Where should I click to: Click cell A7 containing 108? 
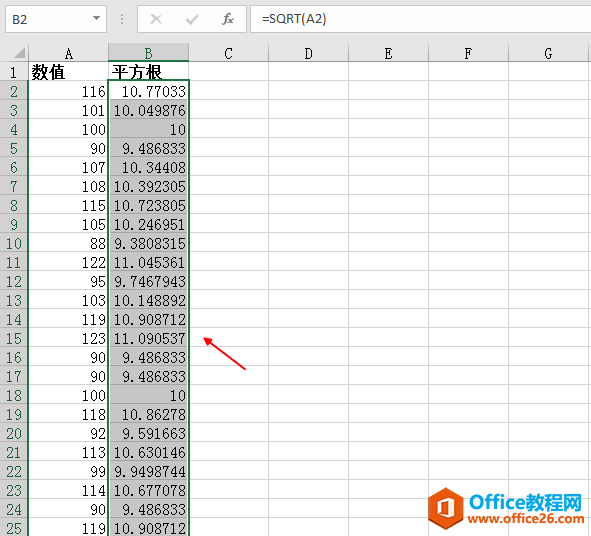(x=68, y=186)
